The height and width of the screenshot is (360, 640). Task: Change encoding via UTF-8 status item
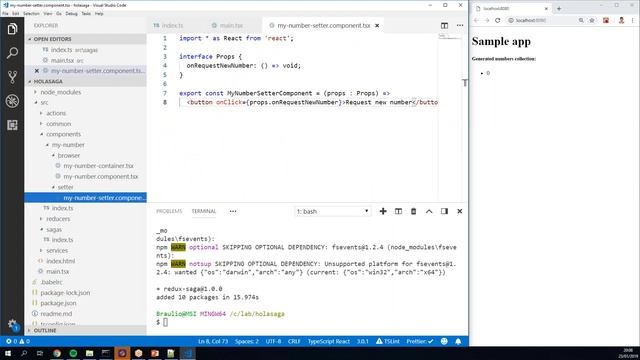point(273,341)
